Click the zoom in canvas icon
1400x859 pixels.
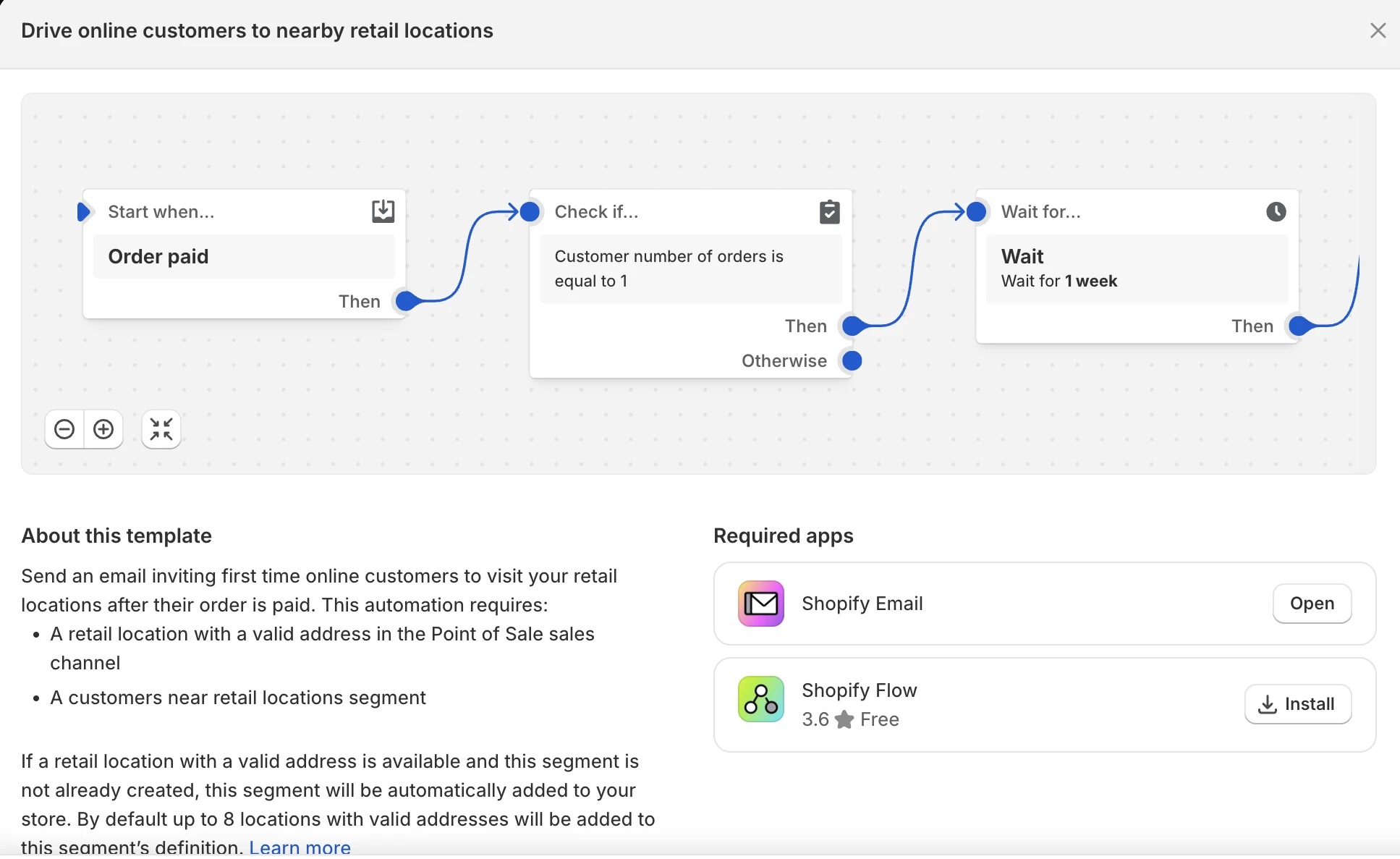coord(103,430)
